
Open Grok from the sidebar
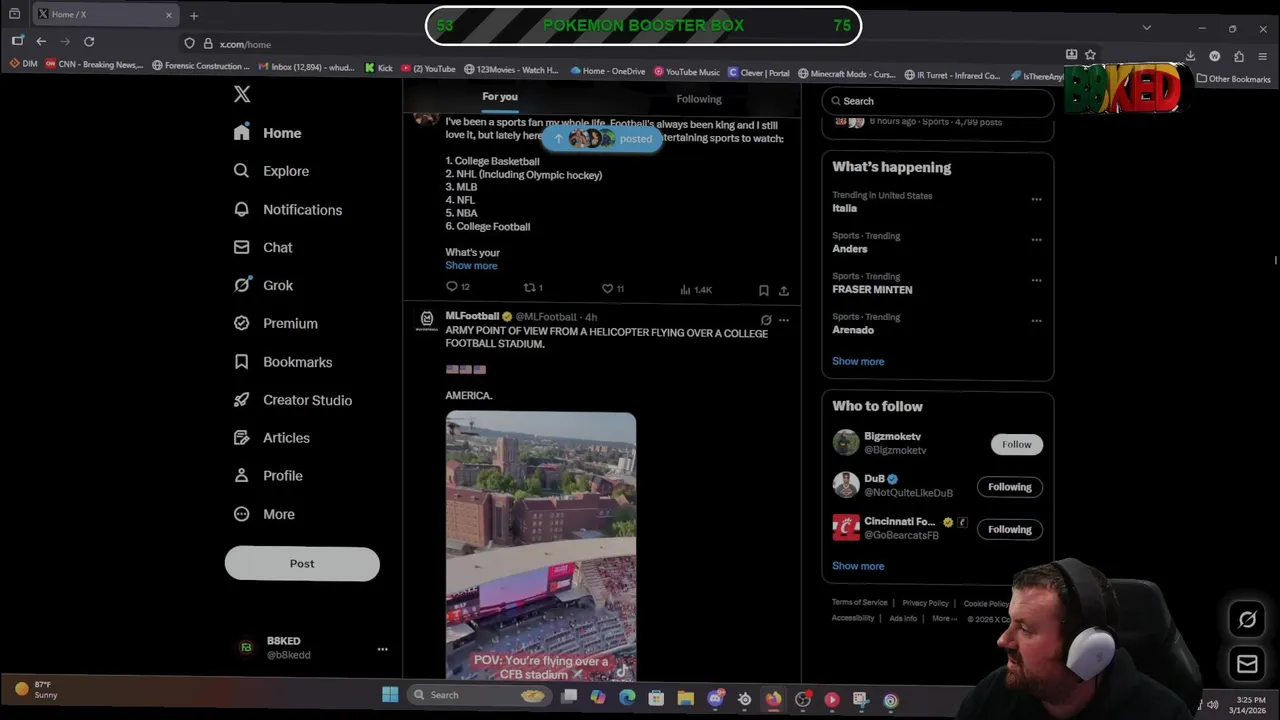[x=263, y=285]
